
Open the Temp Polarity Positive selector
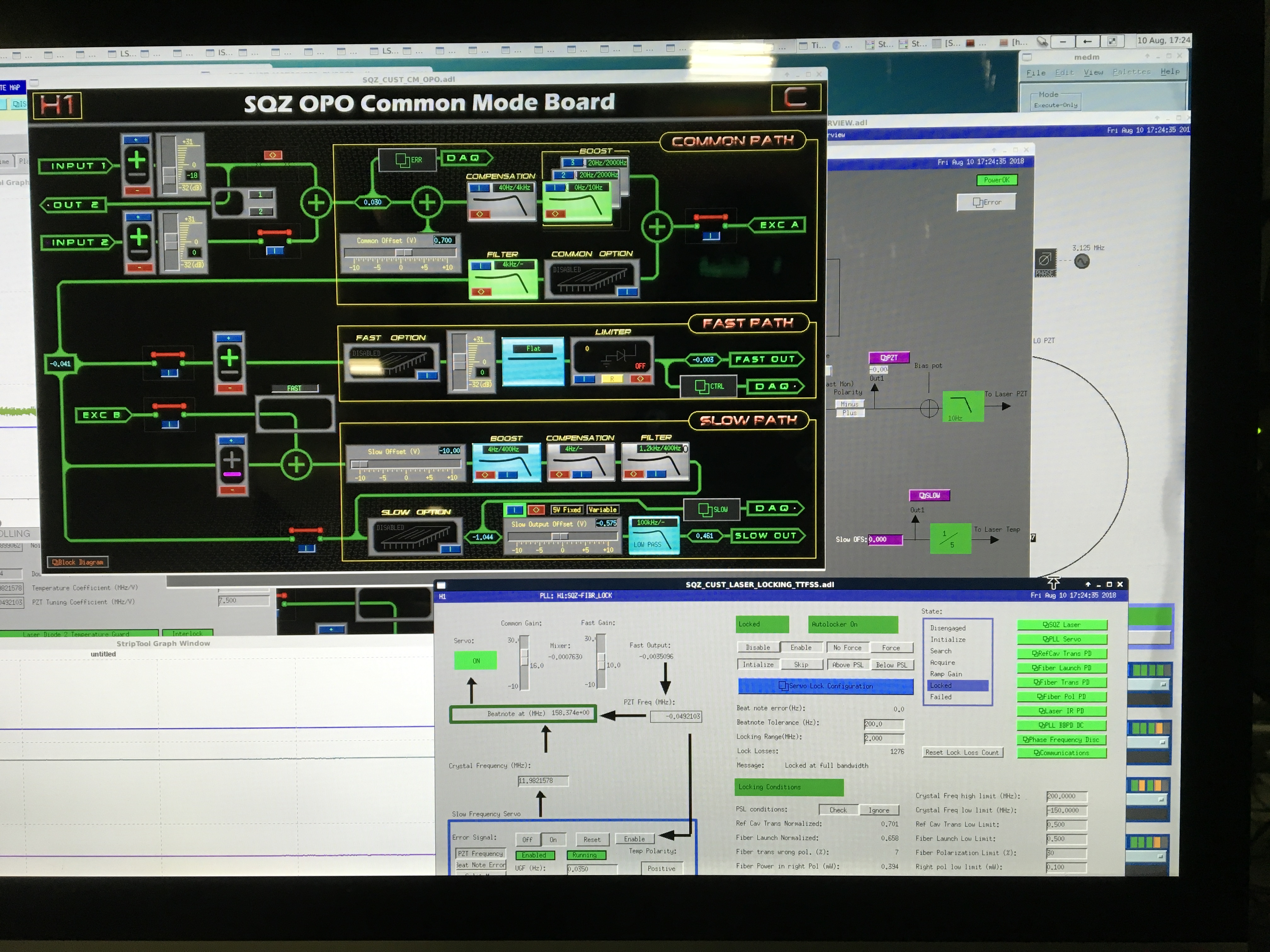click(x=661, y=868)
